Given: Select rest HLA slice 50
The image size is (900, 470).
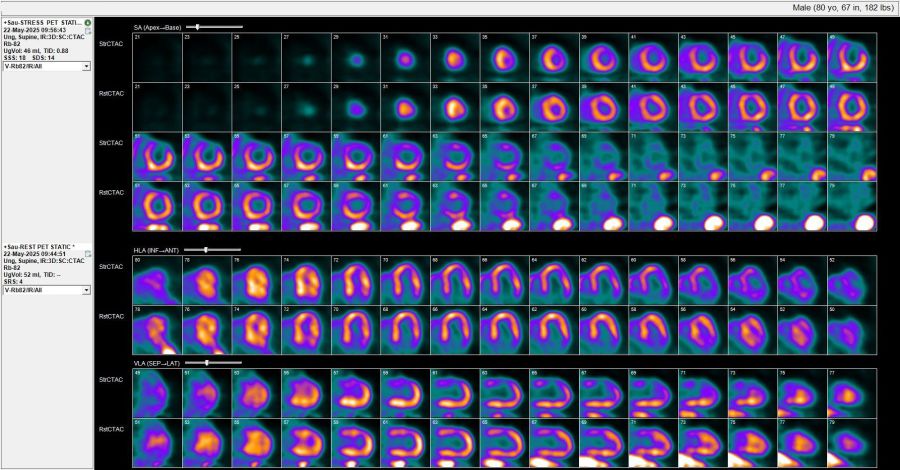Looking at the screenshot, I should coord(851,329).
